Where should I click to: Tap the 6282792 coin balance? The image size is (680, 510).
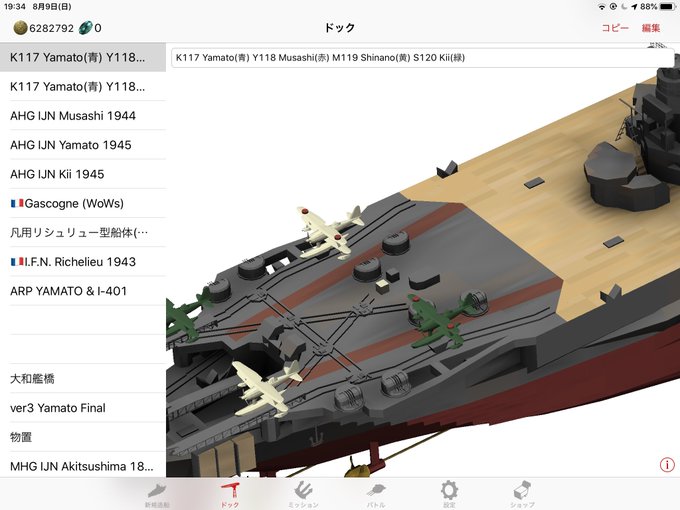[x=52, y=28]
